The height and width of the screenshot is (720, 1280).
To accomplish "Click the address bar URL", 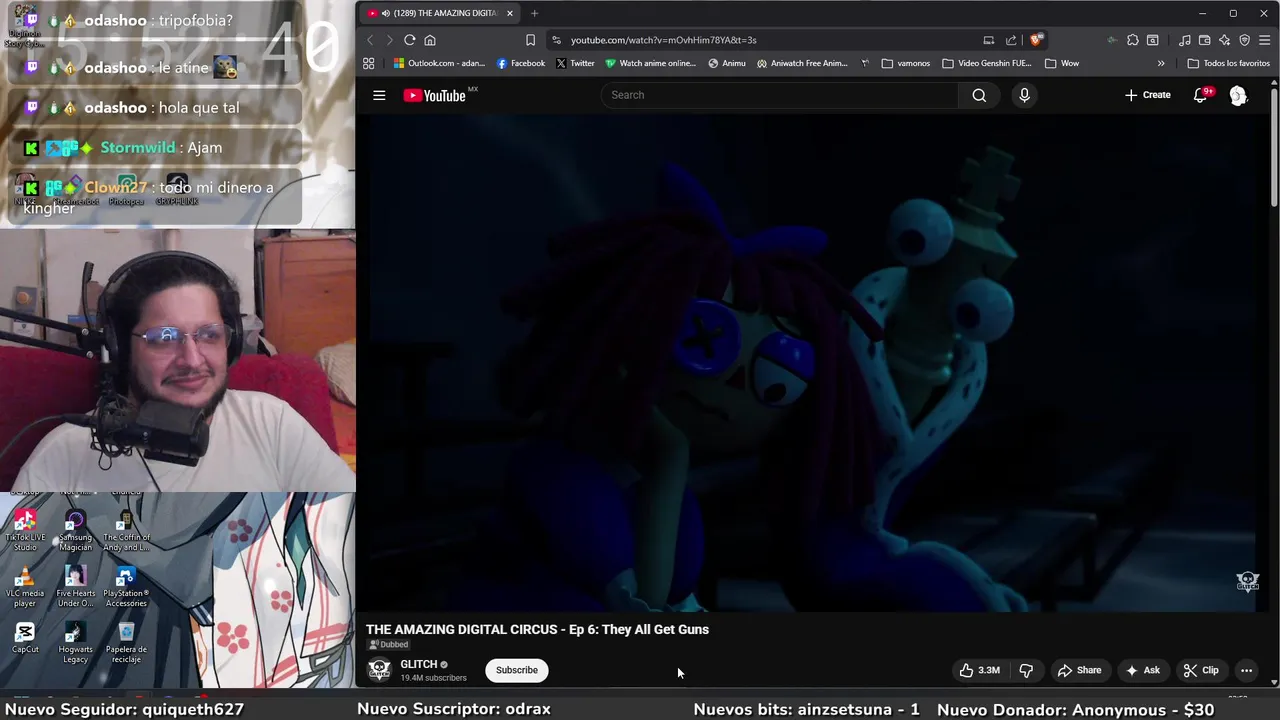I will 663,40.
